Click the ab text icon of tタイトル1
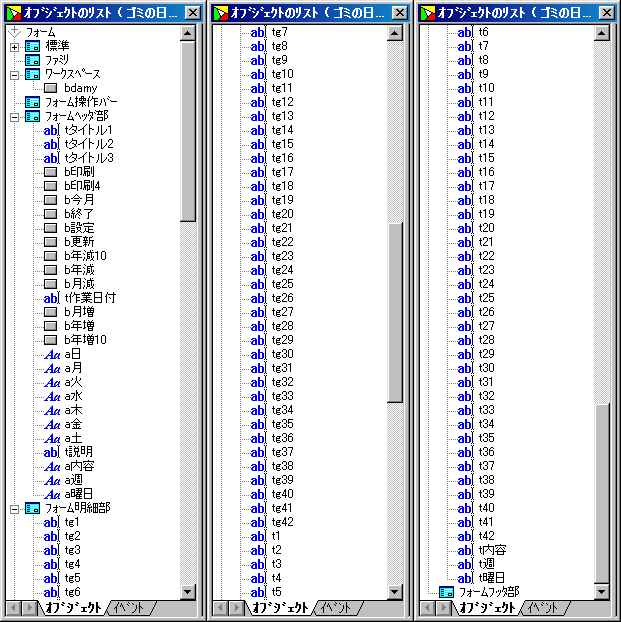This screenshot has width=621, height=622. coord(52,131)
